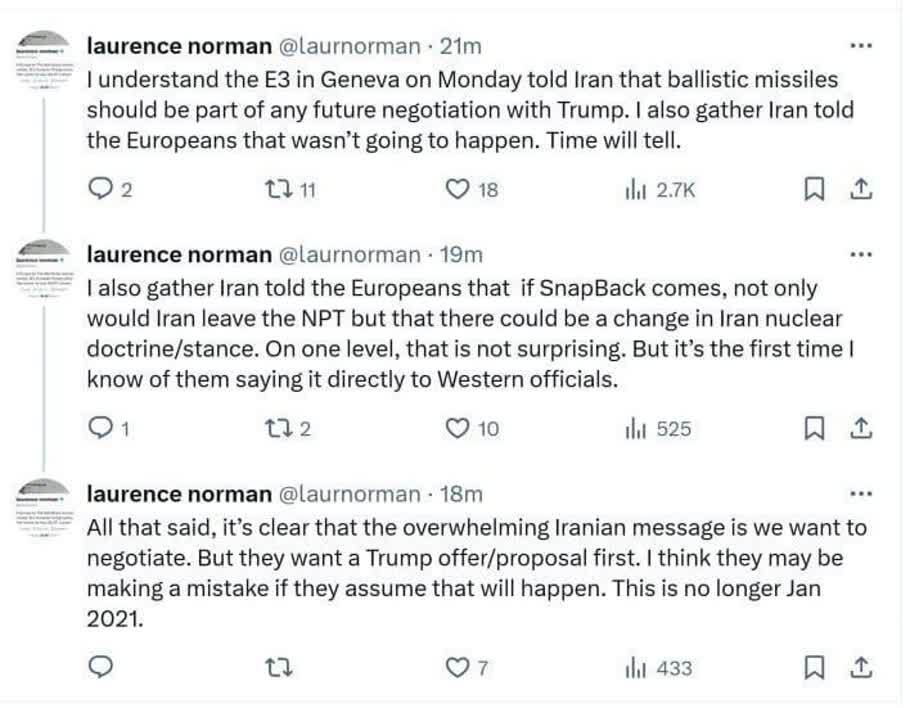Click the @laurnorman handle on the 18m tweet

[349, 494]
